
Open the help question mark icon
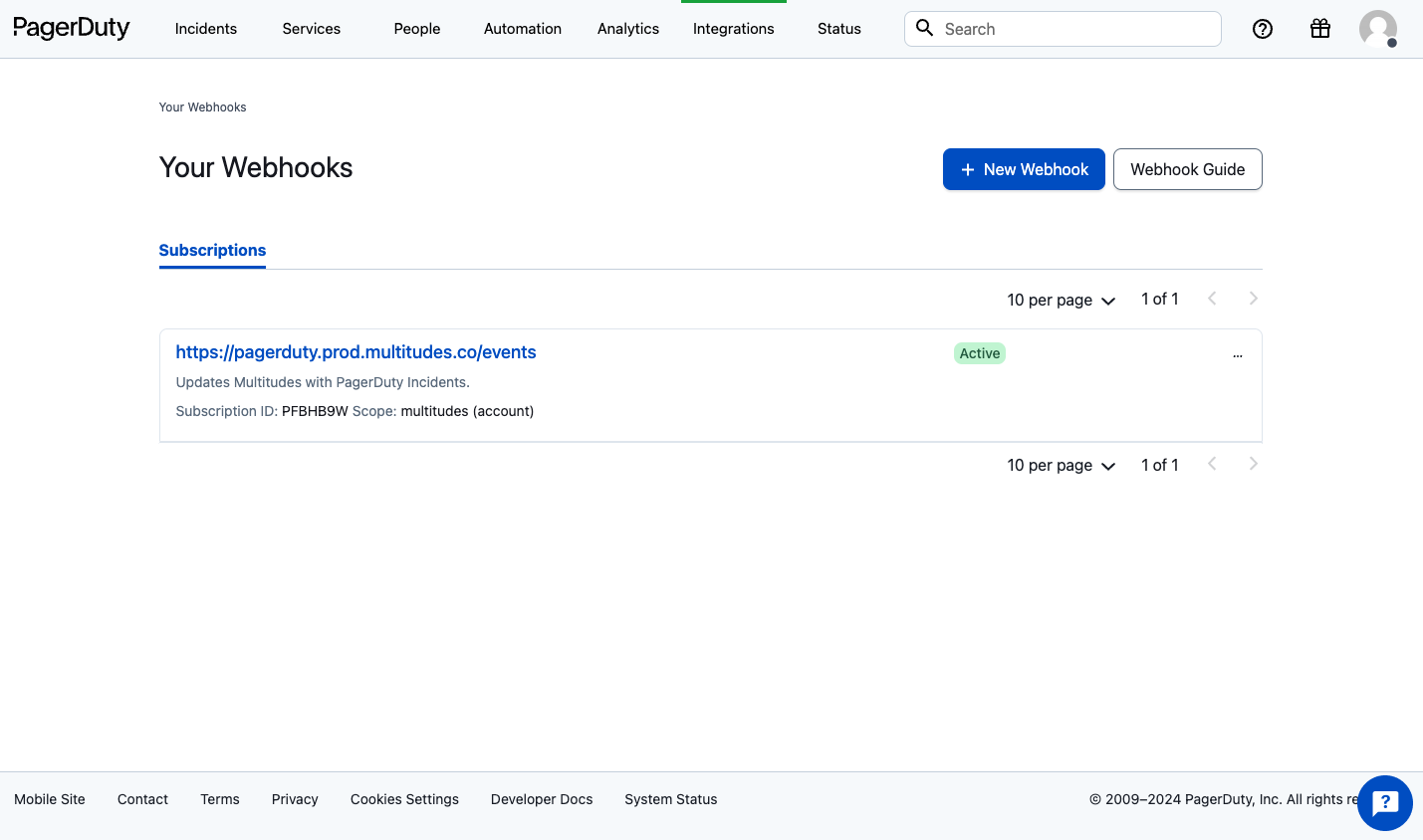(1262, 29)
